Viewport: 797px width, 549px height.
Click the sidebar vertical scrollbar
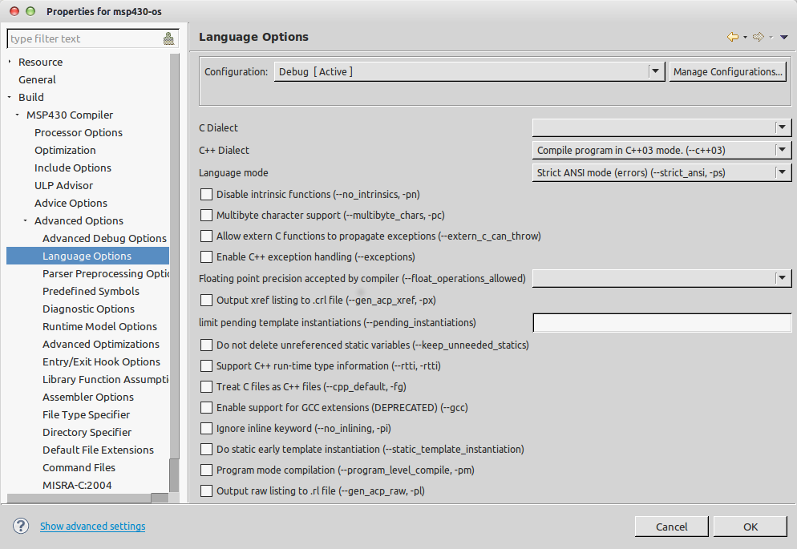174,272
